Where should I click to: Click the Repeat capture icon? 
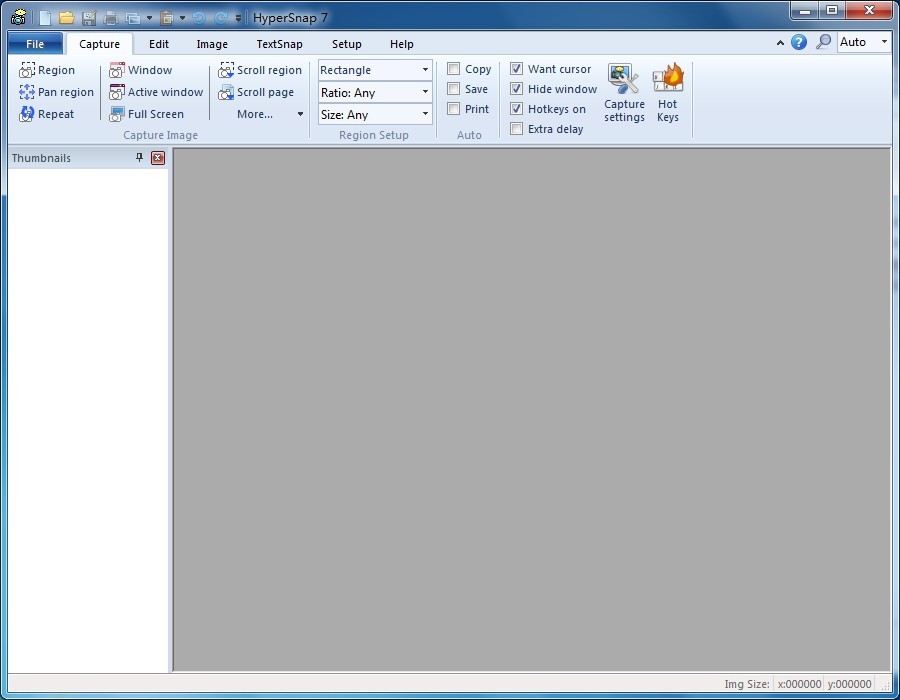(27, 114)
